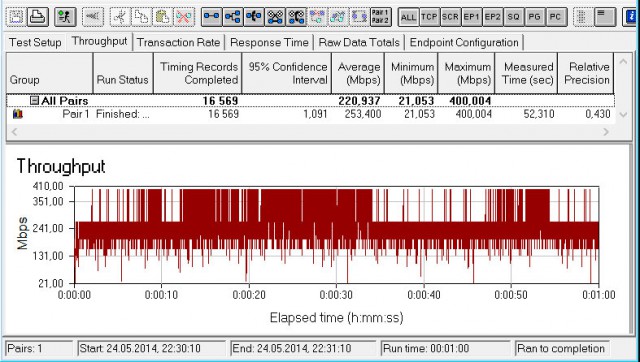Open the Response Time tab
Viewport: 640px width, 362px height.
coord(269,42)
